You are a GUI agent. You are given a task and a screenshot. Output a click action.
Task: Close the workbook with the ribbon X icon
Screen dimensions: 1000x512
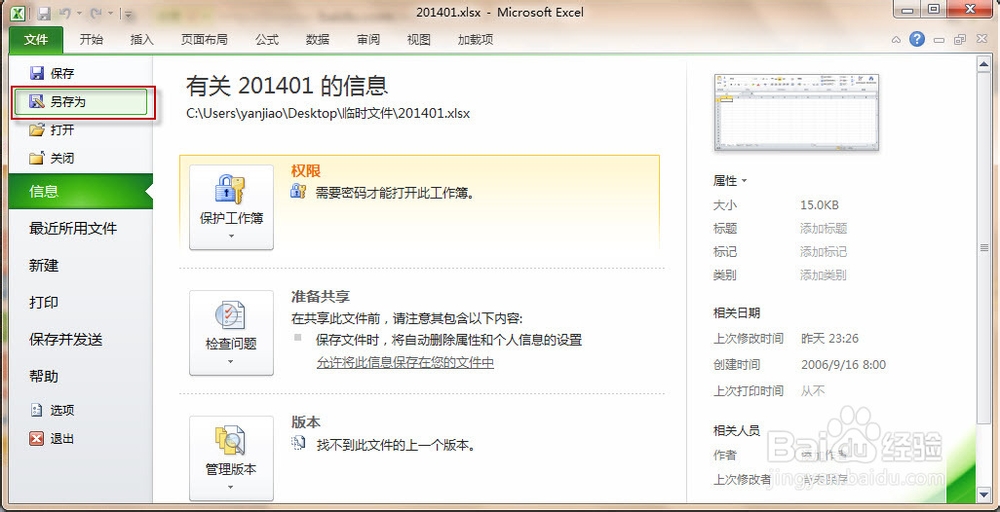pos(982,40)
